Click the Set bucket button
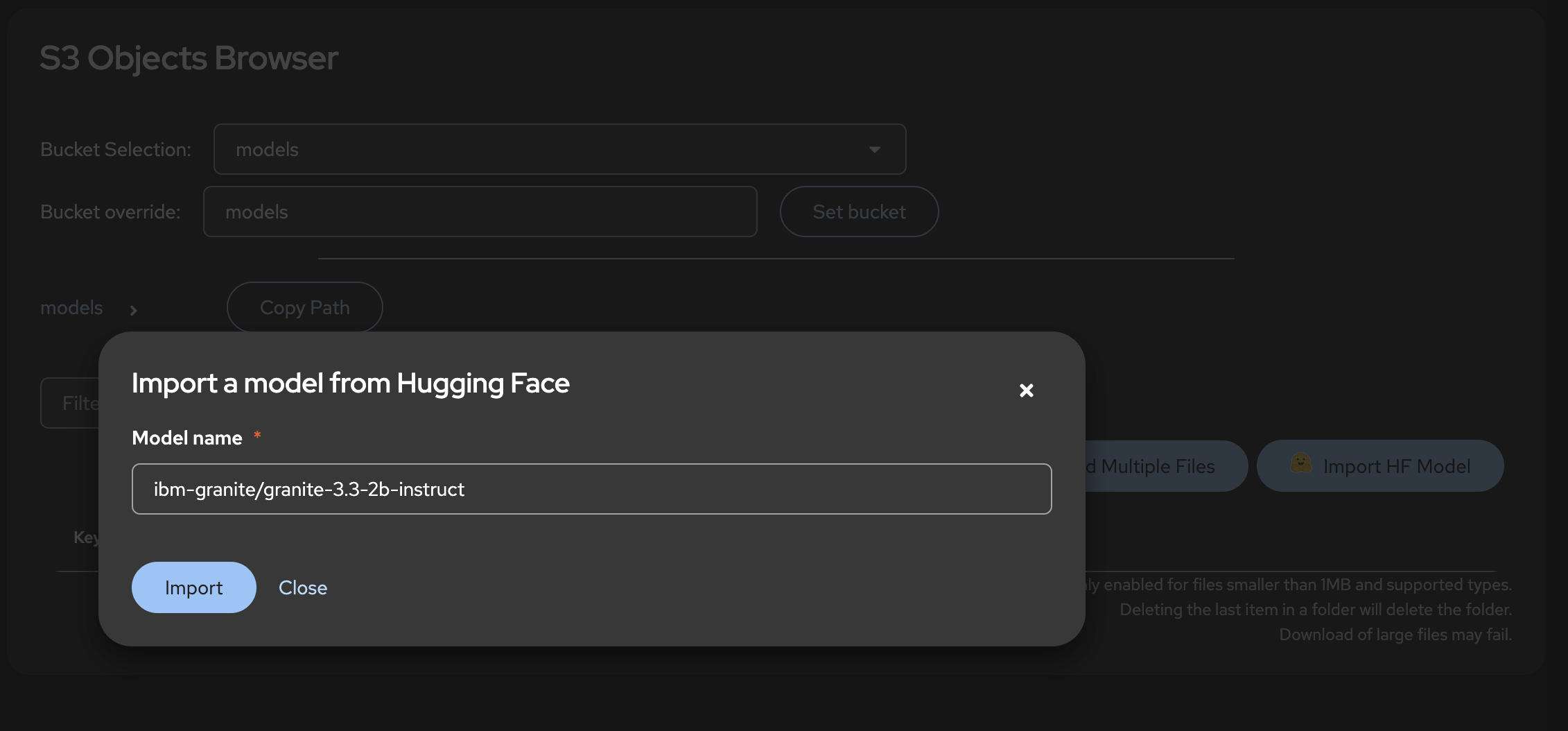Screen dimensions: 1568x731 click(x=859, y=212)
